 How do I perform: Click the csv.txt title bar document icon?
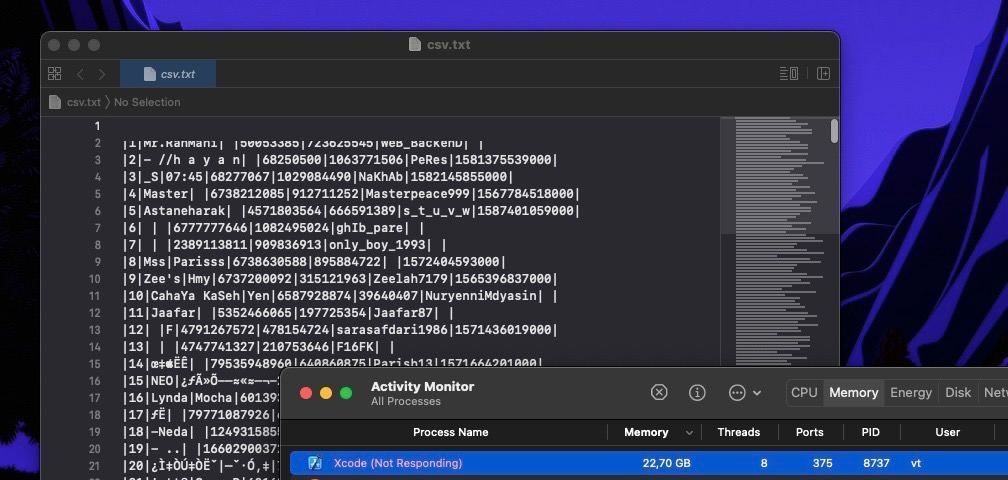click(x=415, y=44)
